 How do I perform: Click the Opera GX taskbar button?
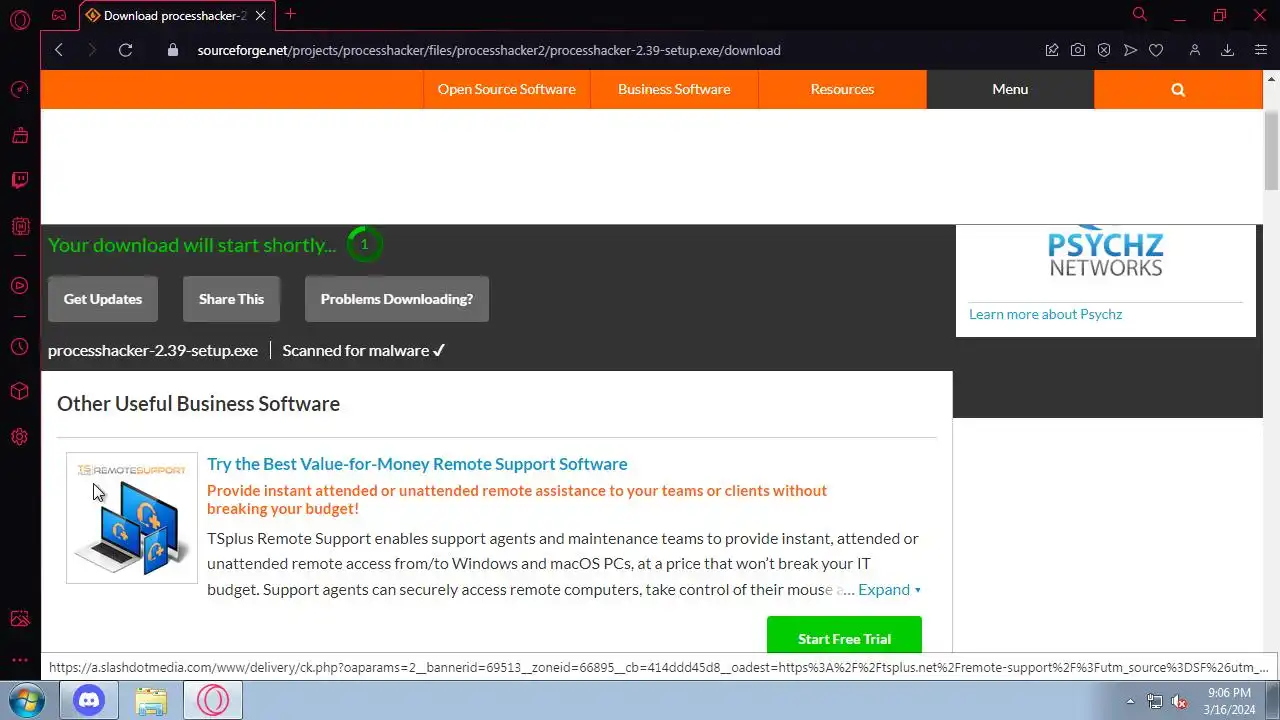click(213, 700)
